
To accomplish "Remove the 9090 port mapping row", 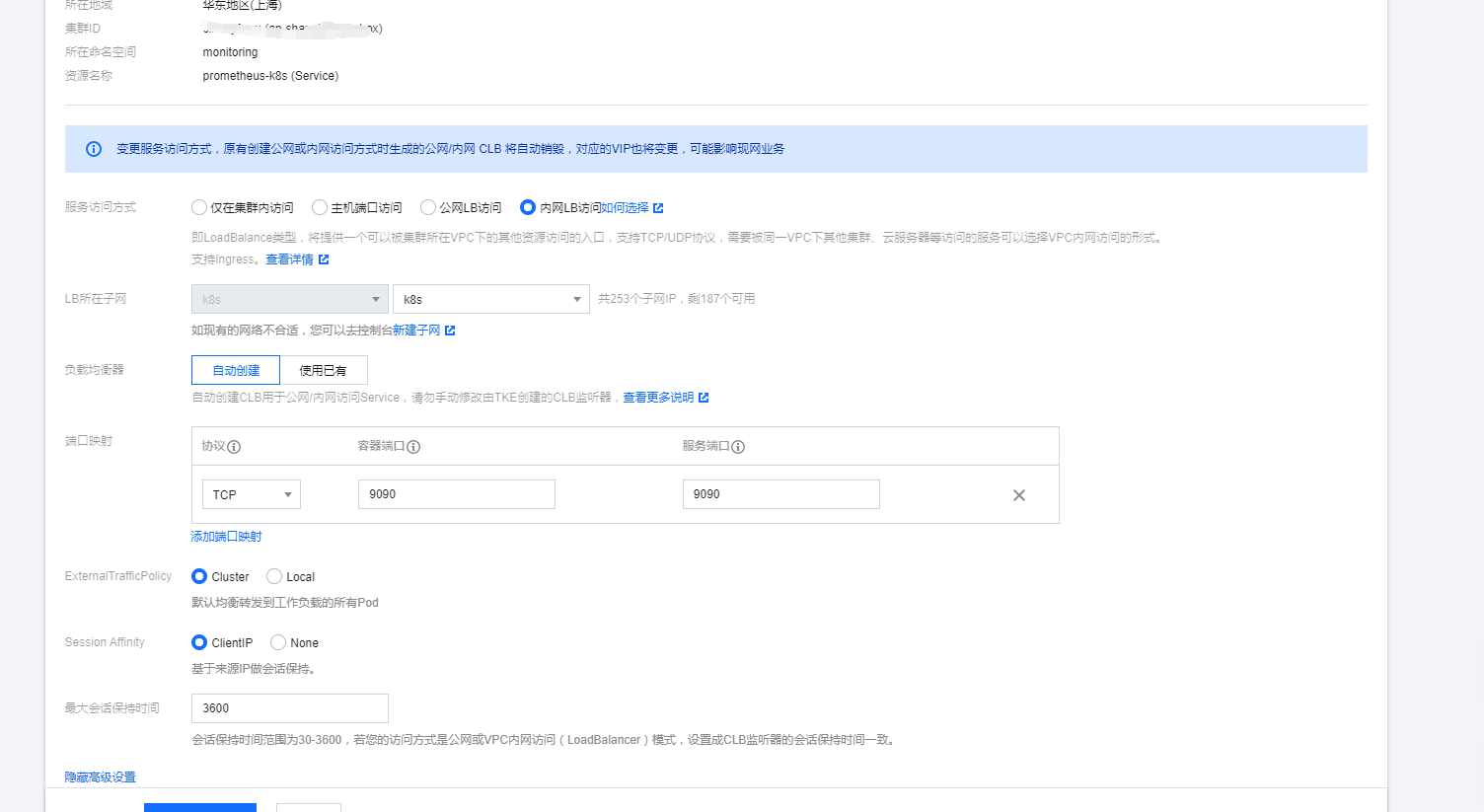I will [1019, 495].
